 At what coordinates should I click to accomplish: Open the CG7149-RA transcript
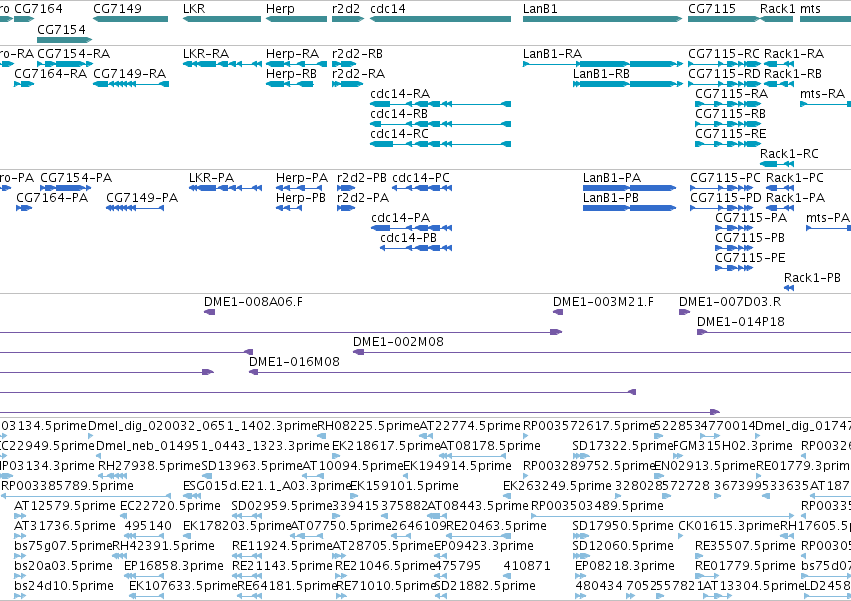coord(131,84)
